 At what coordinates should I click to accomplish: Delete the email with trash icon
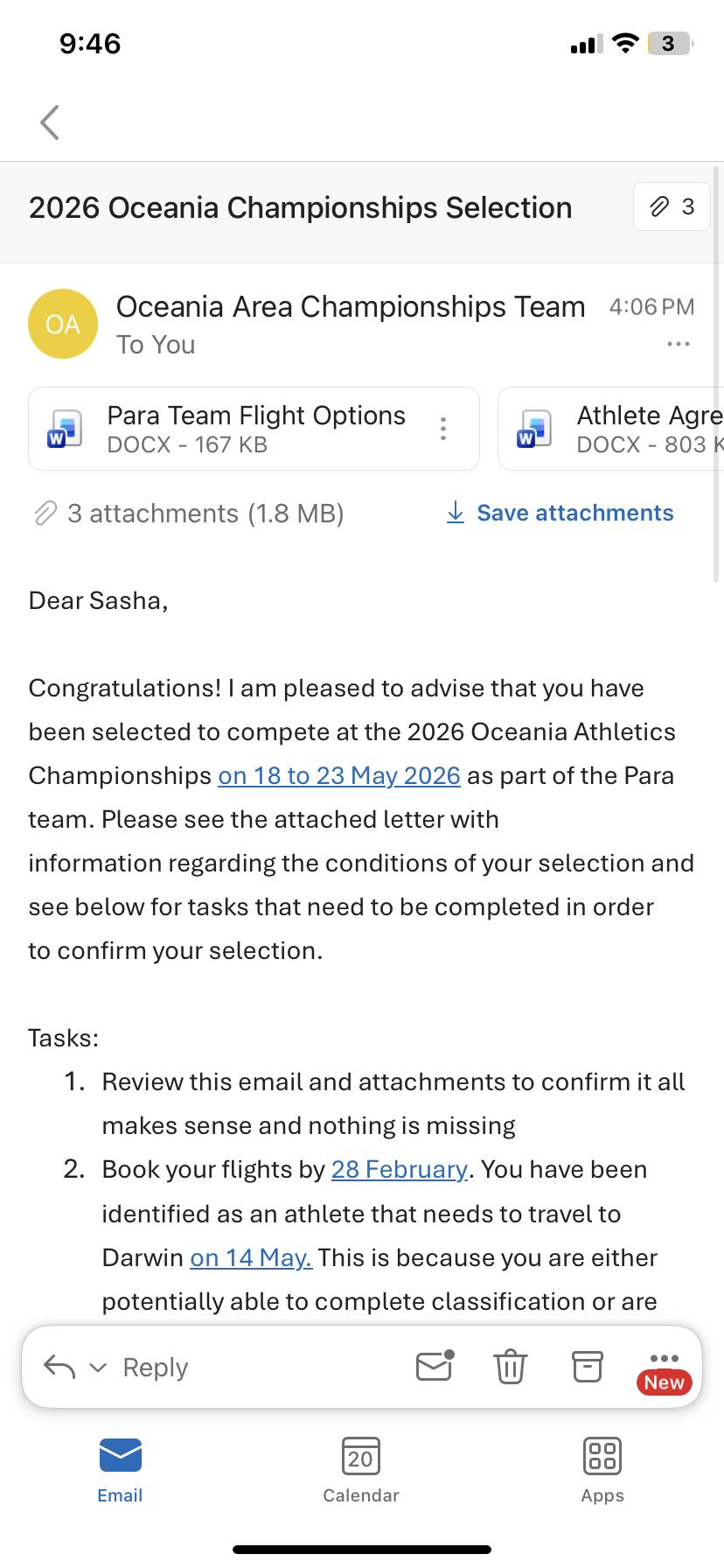pyautogui.click(x=511, y=1367)
